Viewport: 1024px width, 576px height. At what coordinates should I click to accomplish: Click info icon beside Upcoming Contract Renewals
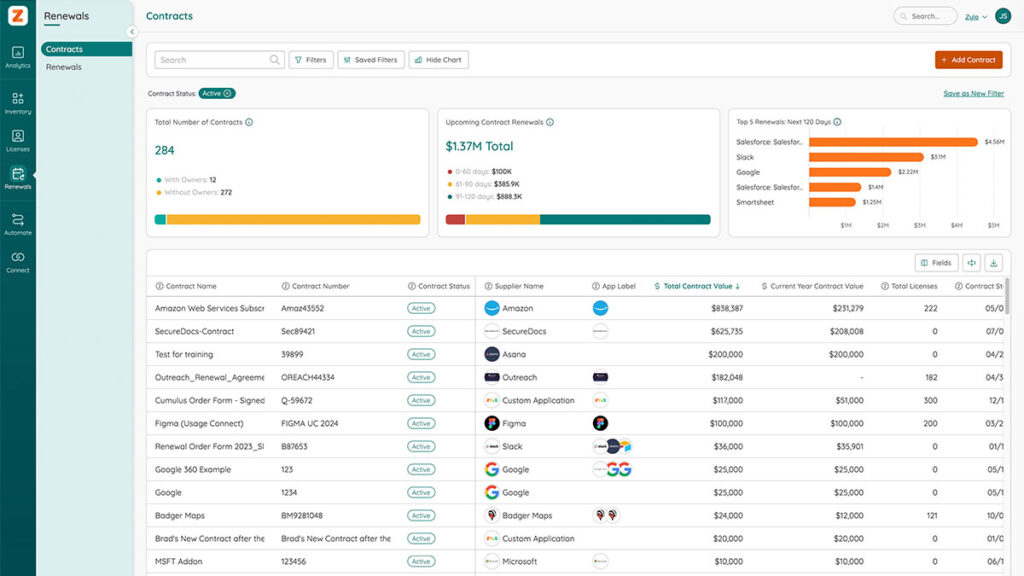550,122
